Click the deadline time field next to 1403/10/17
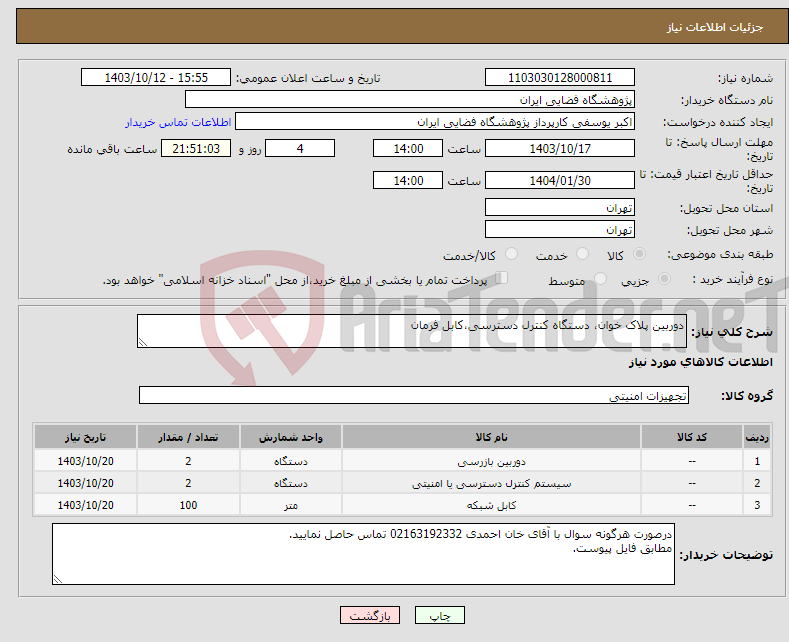The width and height of the screenshot is (789, 642). point(408,148)
